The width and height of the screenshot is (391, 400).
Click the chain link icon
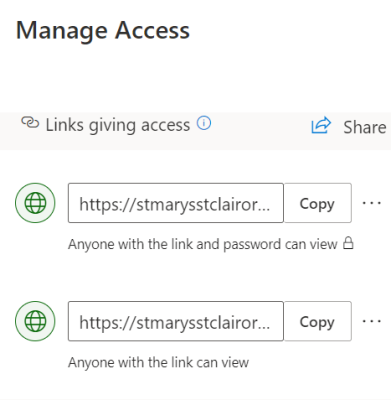30,122
